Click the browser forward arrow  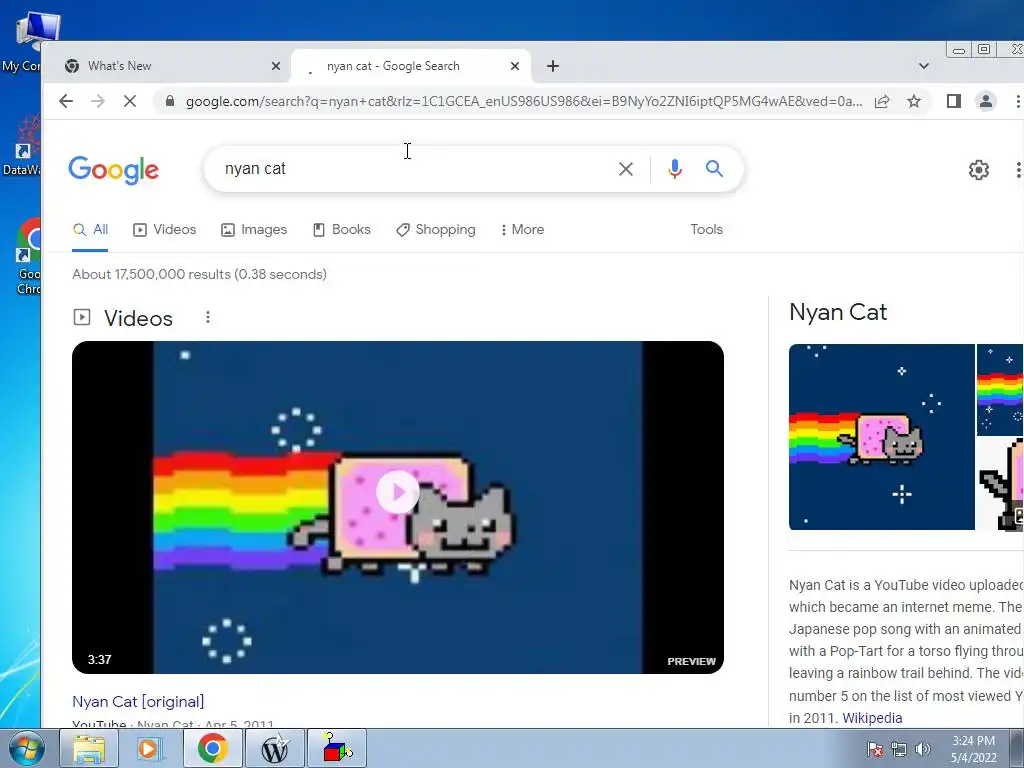98,101
